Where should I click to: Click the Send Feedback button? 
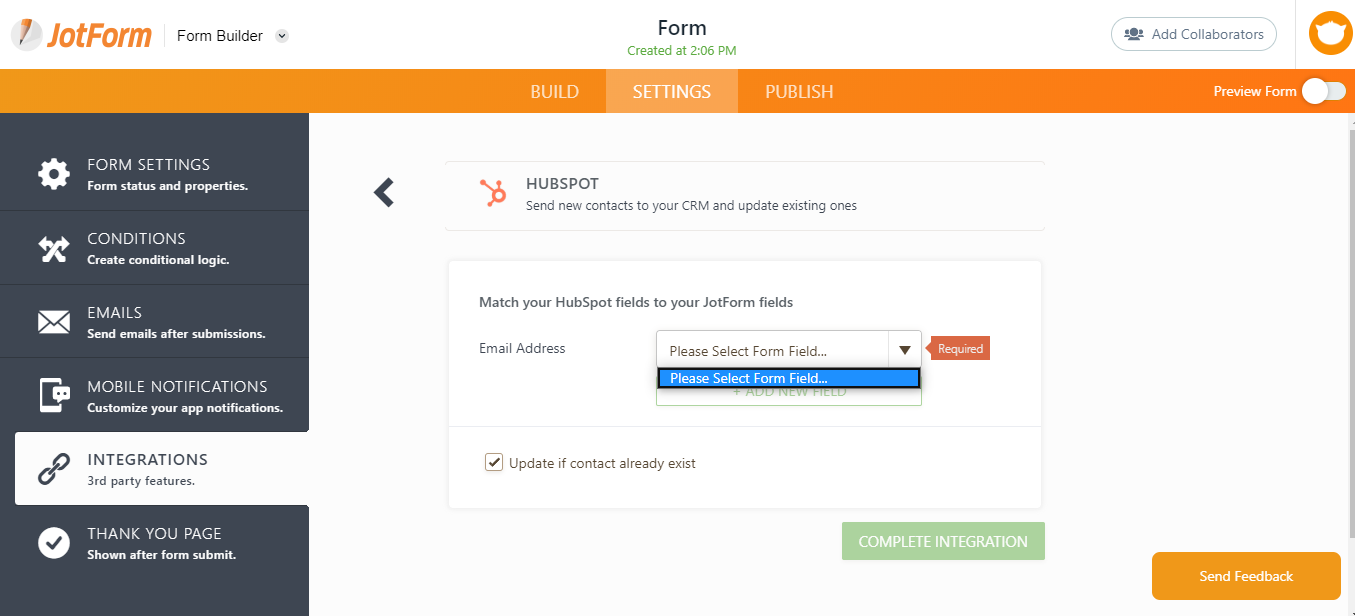1246,576
